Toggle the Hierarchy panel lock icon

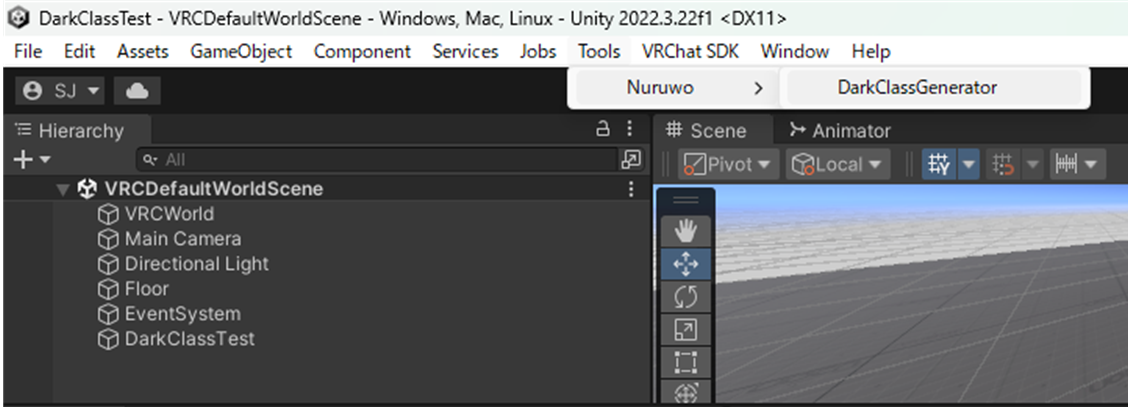603,129
